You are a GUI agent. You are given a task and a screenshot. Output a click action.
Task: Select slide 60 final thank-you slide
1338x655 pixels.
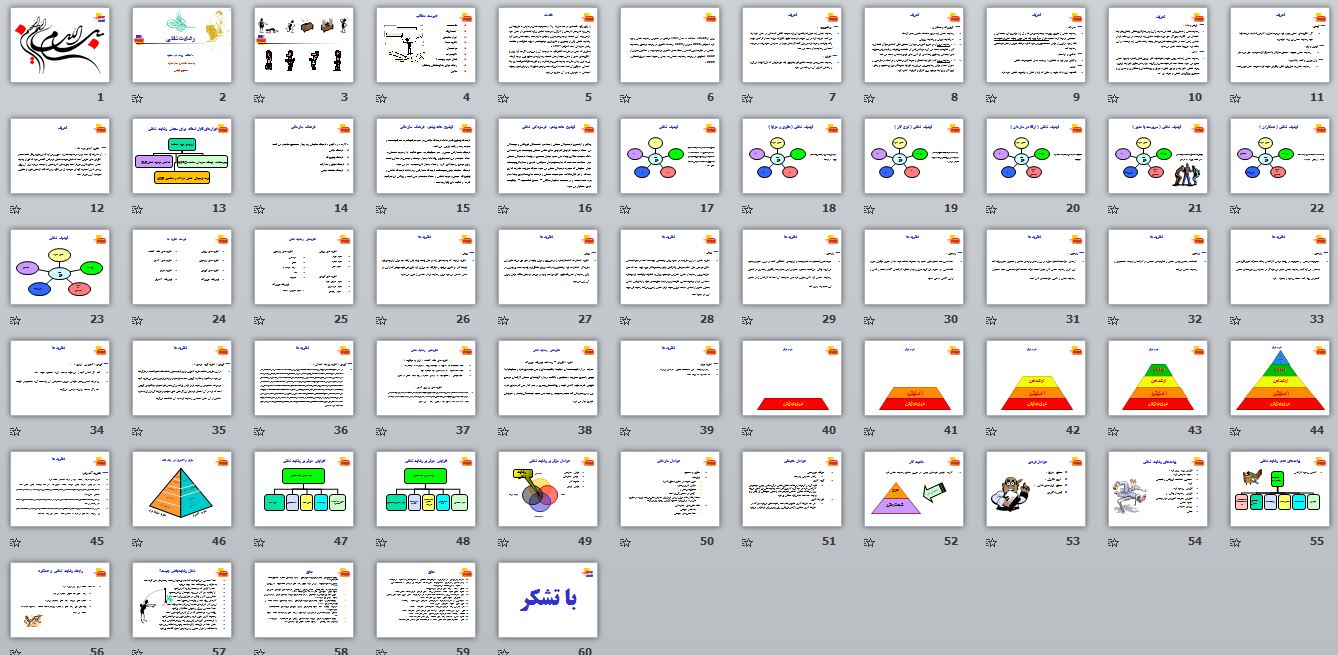pos(548,600)
